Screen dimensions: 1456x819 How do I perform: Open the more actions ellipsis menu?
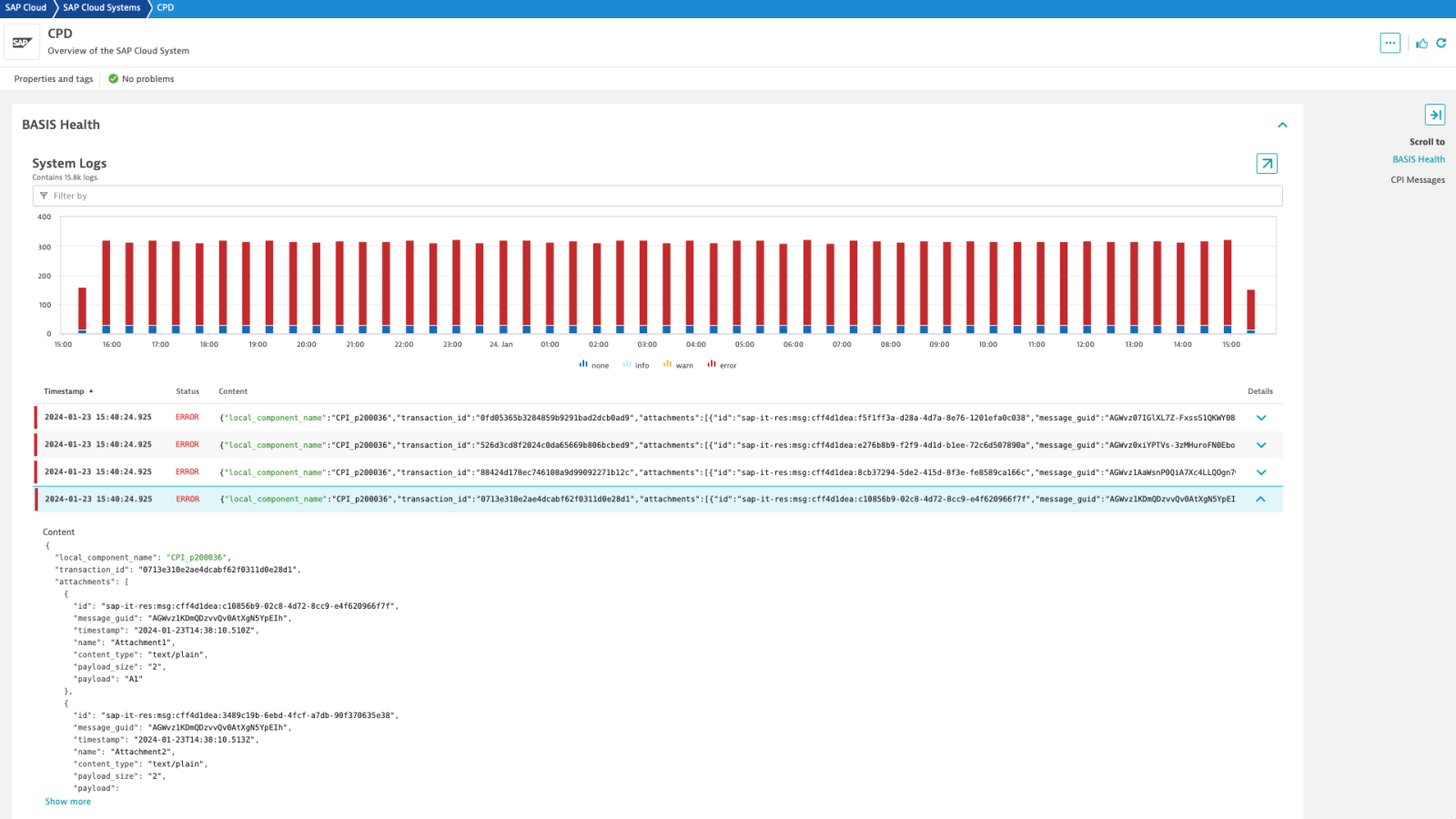point(1390,43)
